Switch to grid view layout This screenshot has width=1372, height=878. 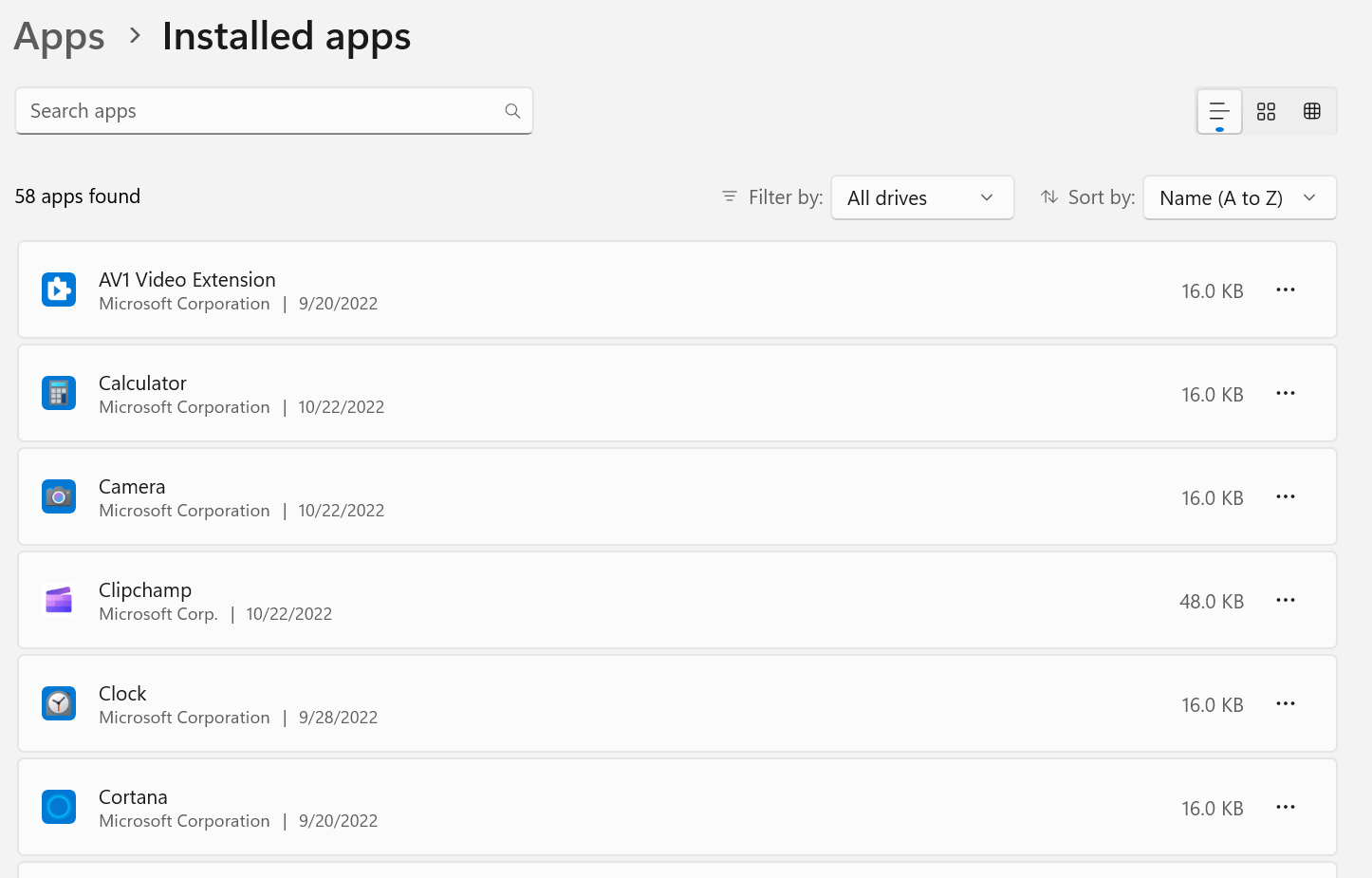pyautogui.click(x=1266, y=111)
